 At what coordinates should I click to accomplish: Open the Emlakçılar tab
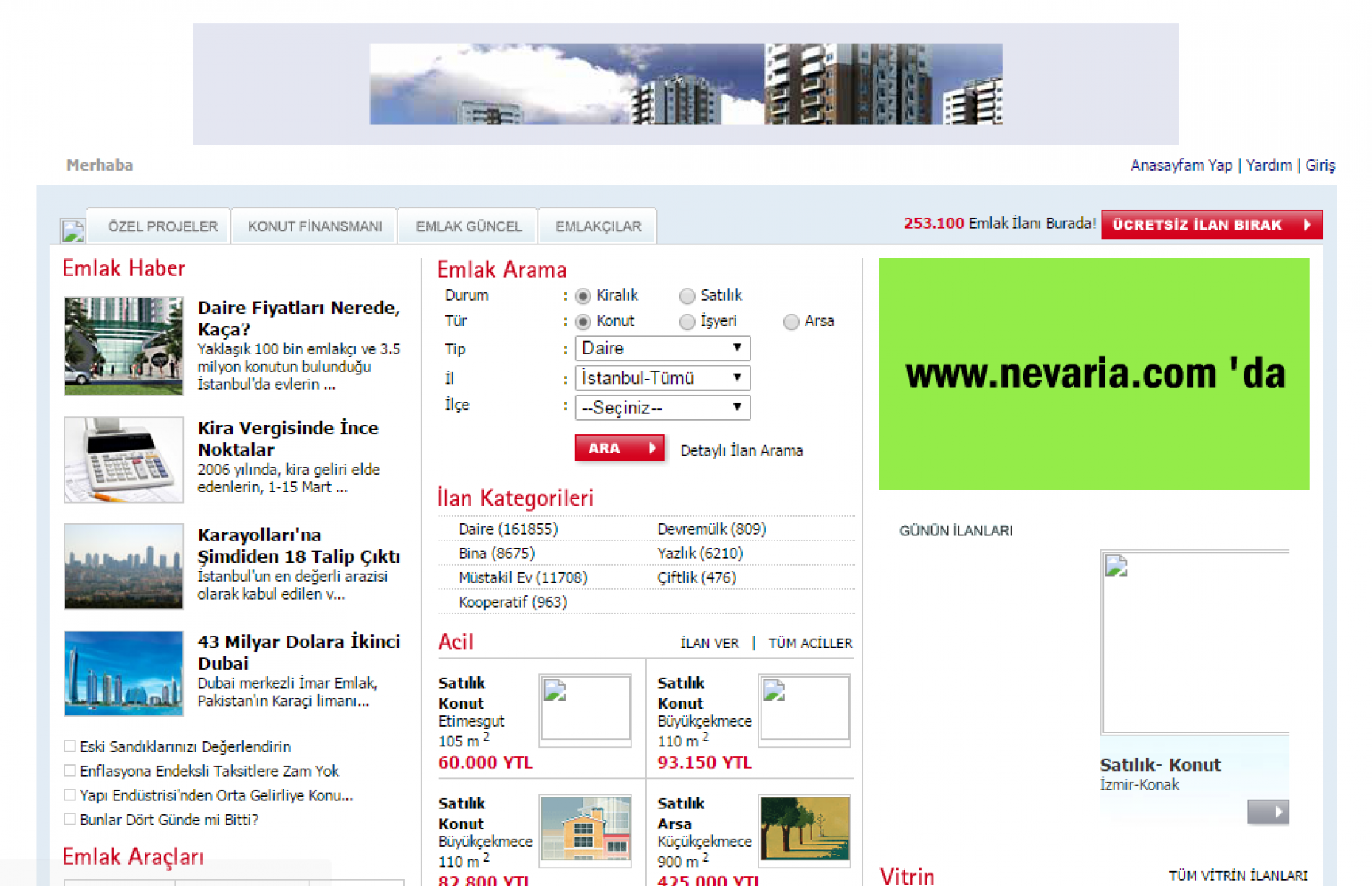click(x=597, y=227)
